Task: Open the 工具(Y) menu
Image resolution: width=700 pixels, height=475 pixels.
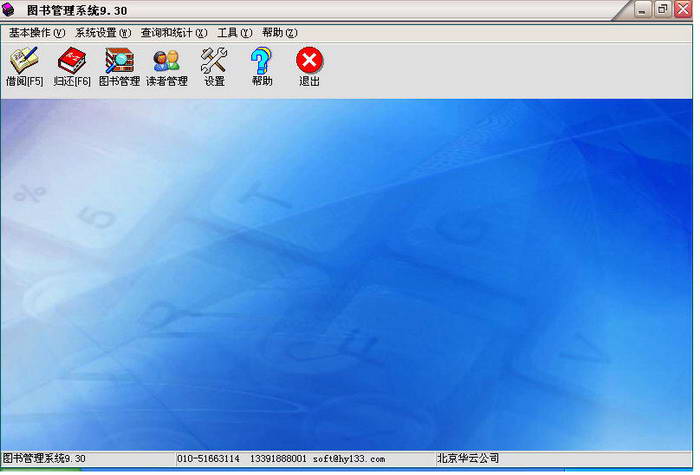Action: pyautogui.click(x=235, y=33)
